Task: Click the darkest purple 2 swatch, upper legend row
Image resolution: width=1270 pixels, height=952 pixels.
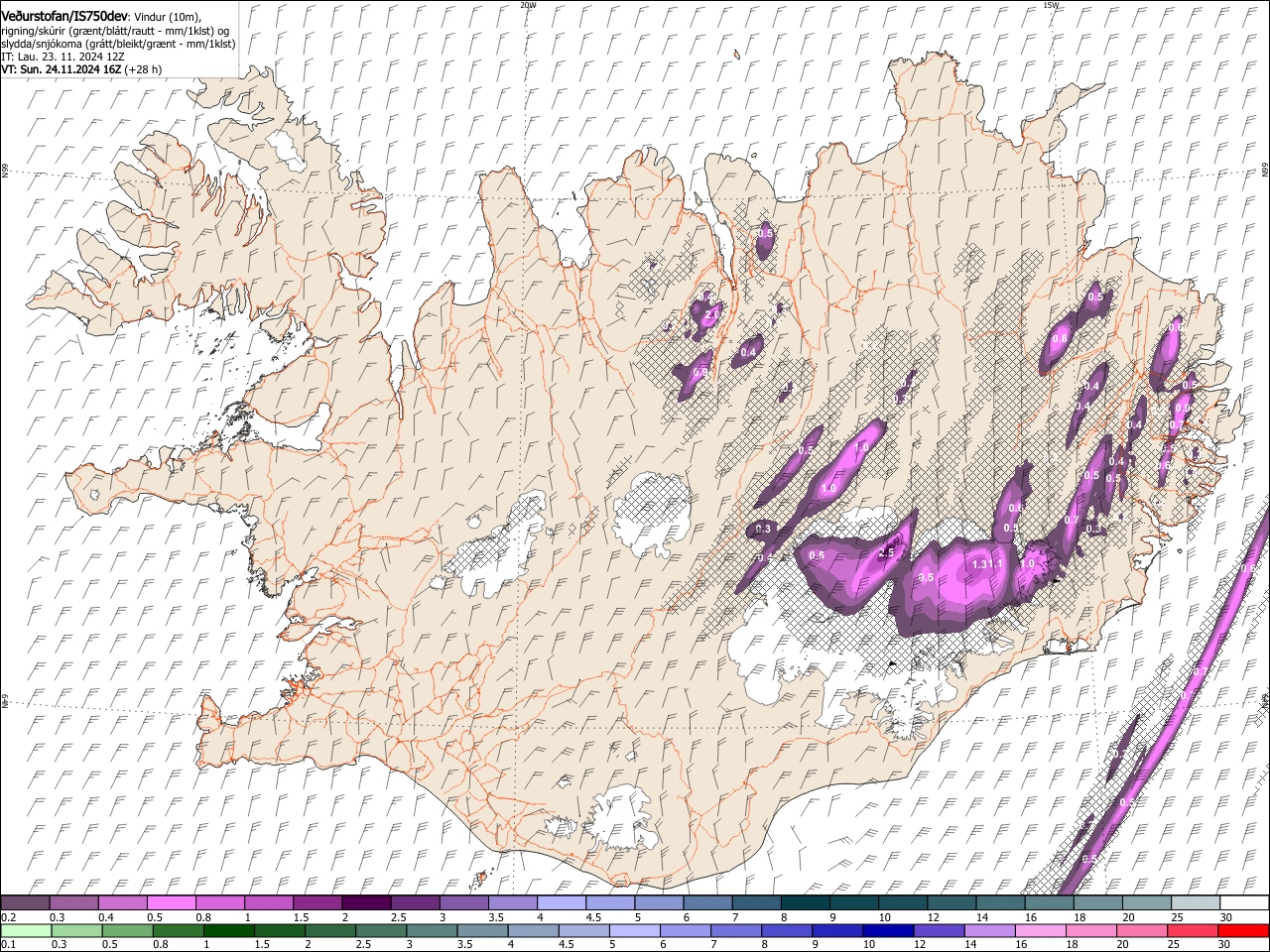Action: [365, 903]
